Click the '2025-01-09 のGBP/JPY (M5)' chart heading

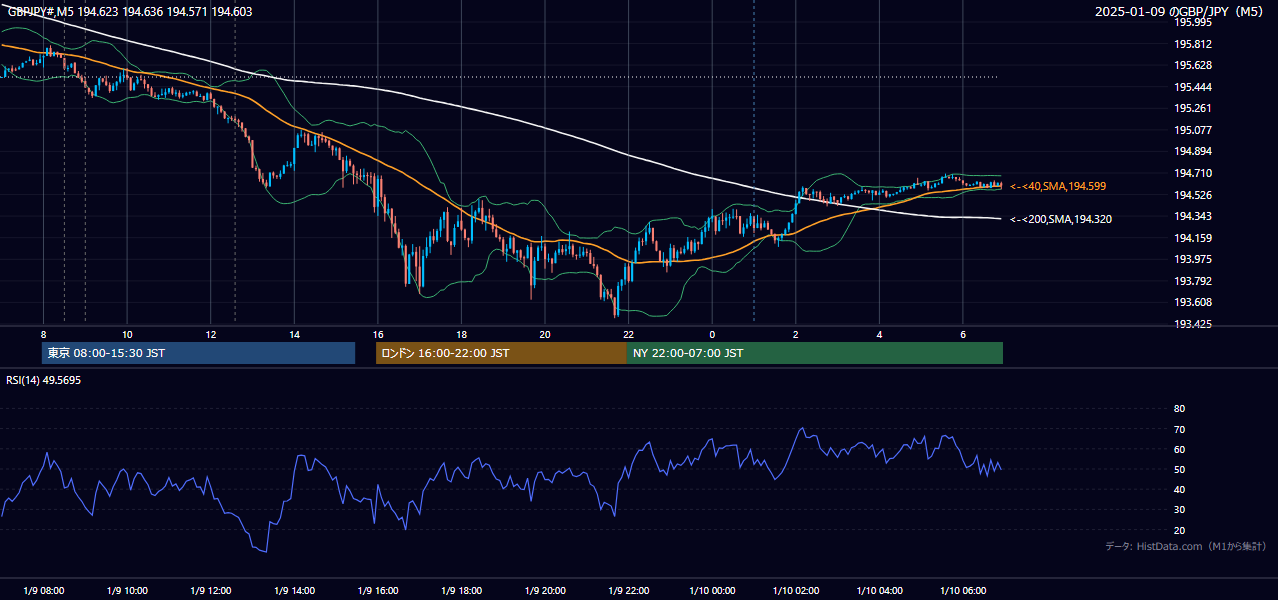point(1180,11)
